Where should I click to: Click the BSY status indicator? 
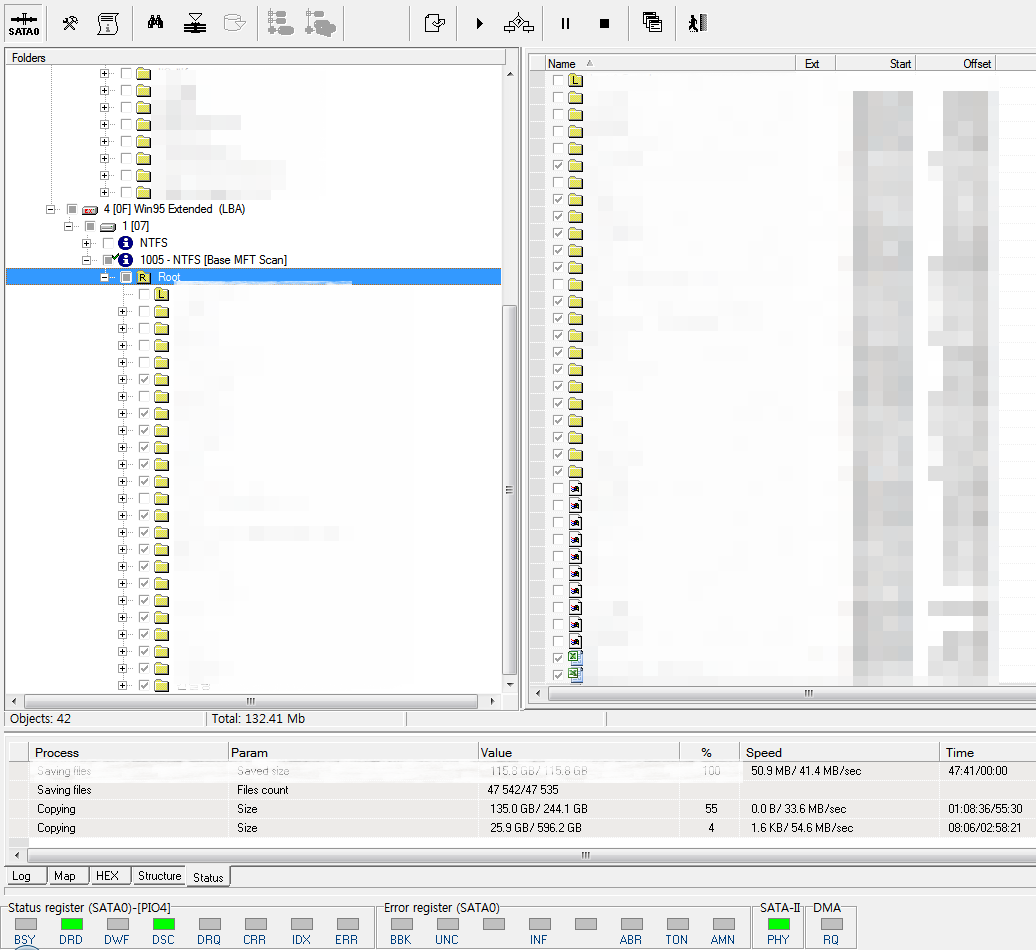coord(26,924)
